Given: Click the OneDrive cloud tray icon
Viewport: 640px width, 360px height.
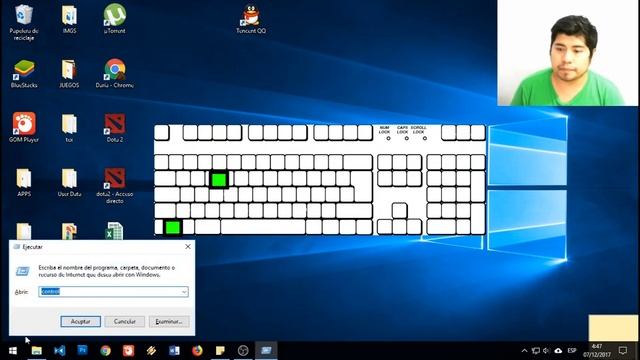Looking at the screenshot, I should (558, 351).
